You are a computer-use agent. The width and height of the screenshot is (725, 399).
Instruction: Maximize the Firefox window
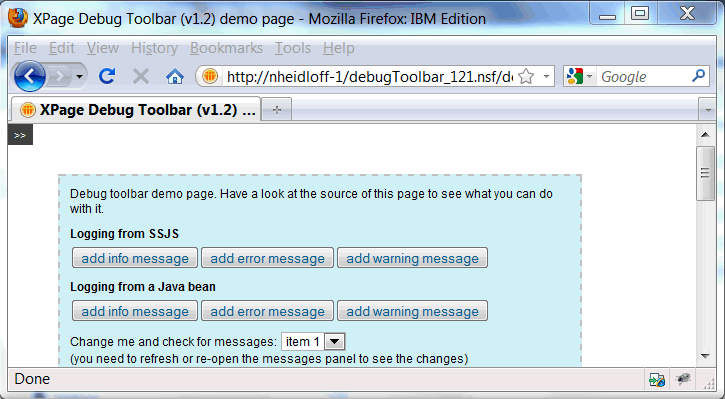(x=640, y=14)
